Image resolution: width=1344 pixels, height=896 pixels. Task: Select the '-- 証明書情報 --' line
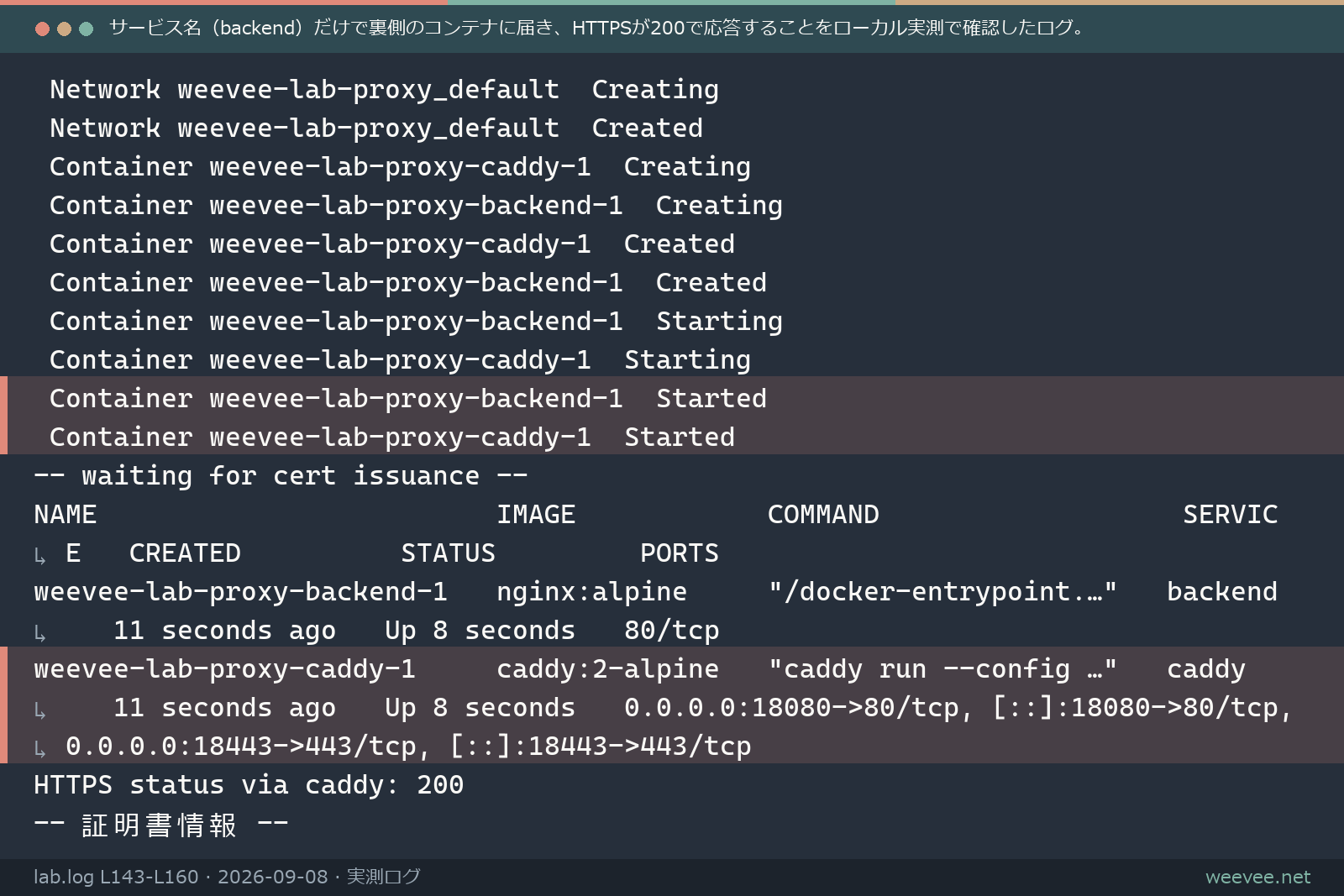pyautogui.click(x=161, y=825)
